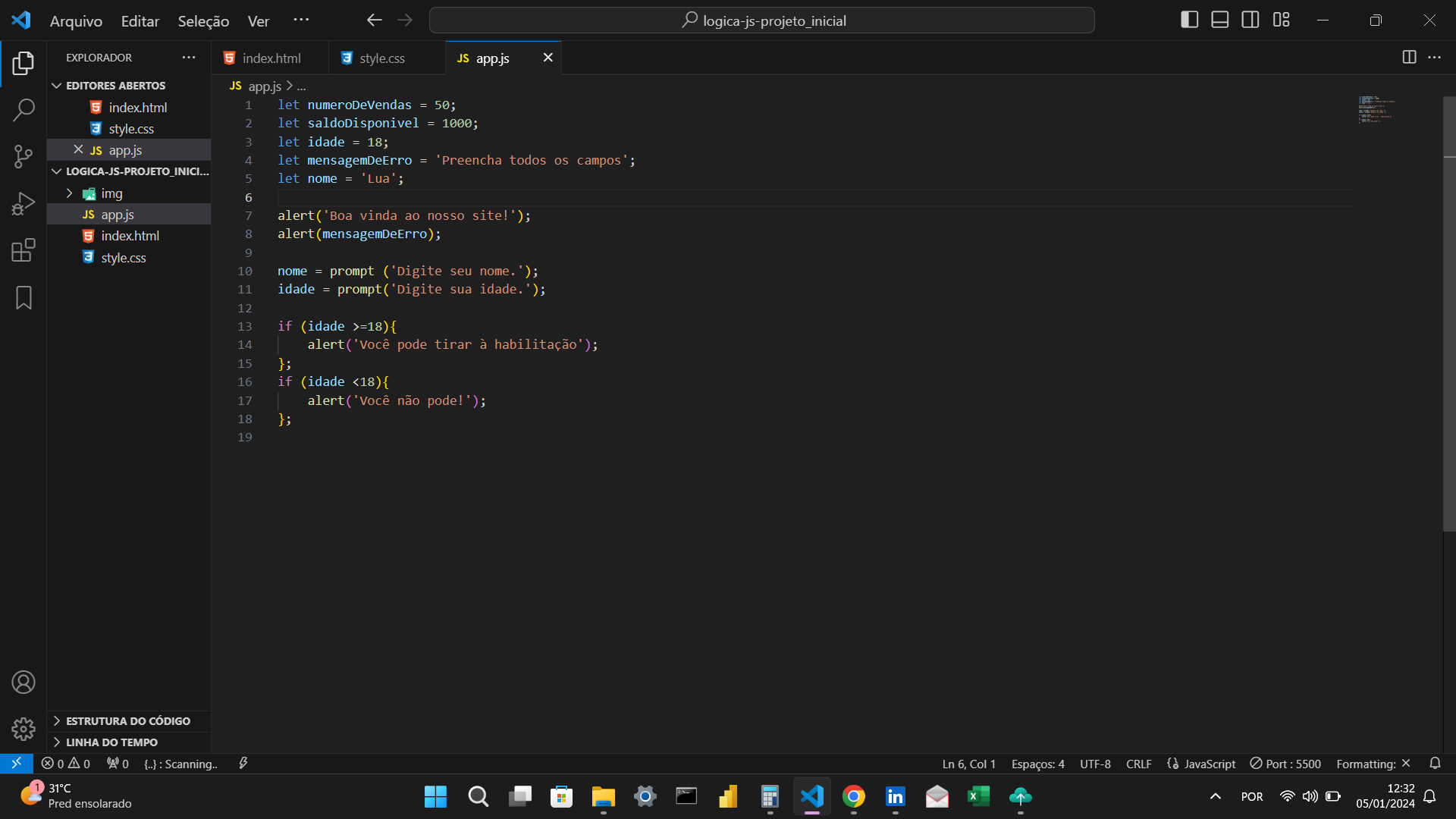Click the Scanning status item
The width and height of the screenshot is (1456, 819).
click(x=180, y=764)
